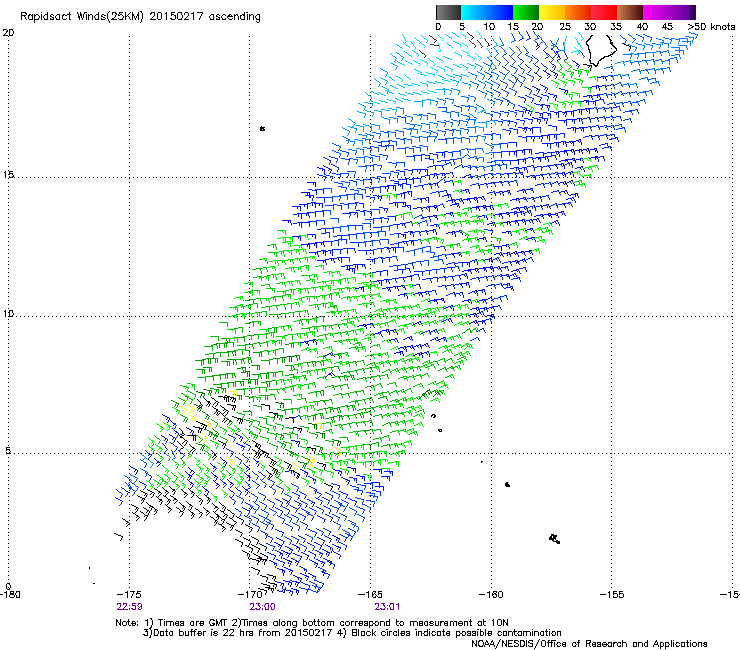
Task: Click the longitude label '-175'
Action: (129, 594)
